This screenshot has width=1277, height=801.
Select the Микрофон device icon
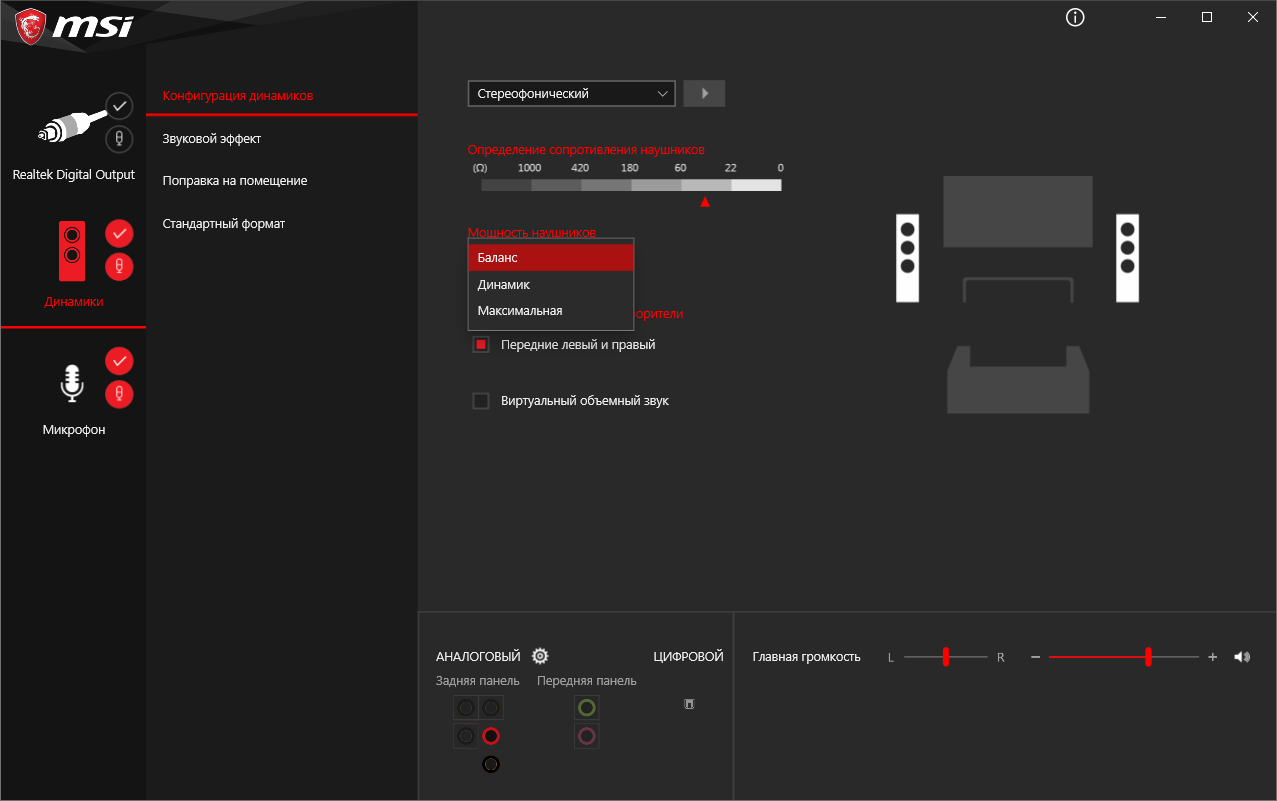click(x=72, y=383)
